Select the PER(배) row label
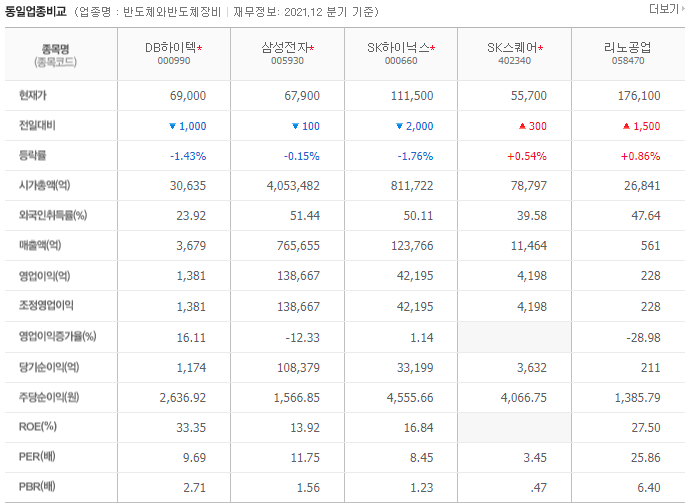This screenshot has height=503, width=686. coord(37,457)
